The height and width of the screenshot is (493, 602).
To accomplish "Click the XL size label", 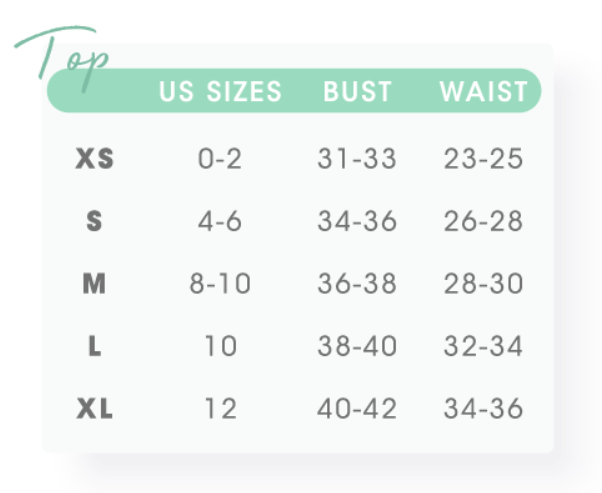I will click(x=94, y=408).
